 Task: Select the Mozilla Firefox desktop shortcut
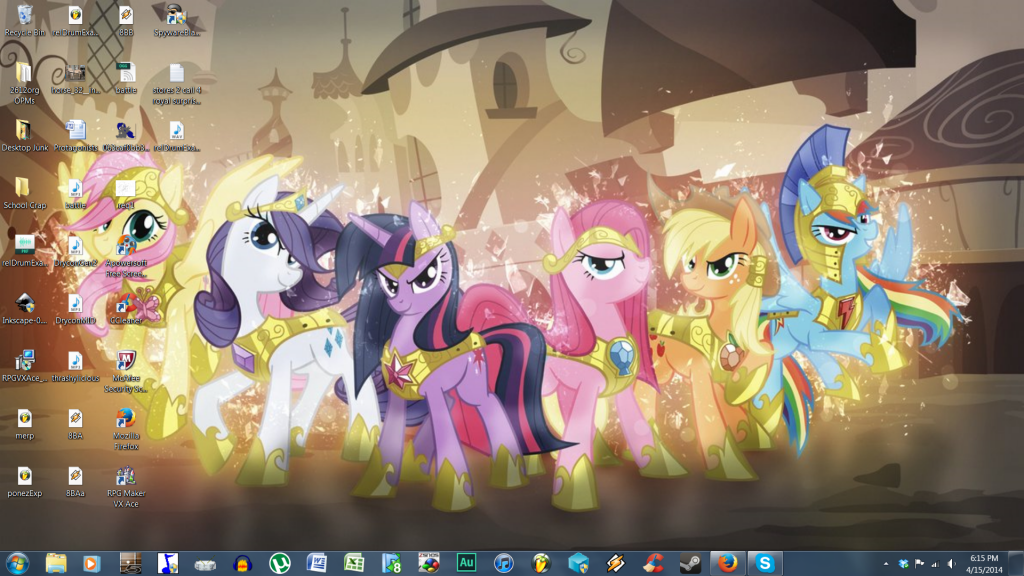click(x=126, y=428)
